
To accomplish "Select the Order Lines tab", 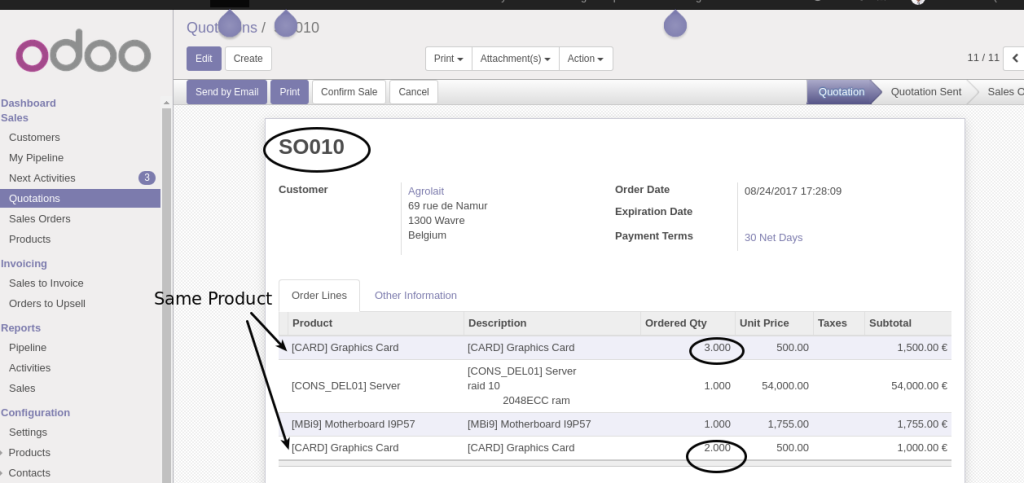I will tap(319, 296).
